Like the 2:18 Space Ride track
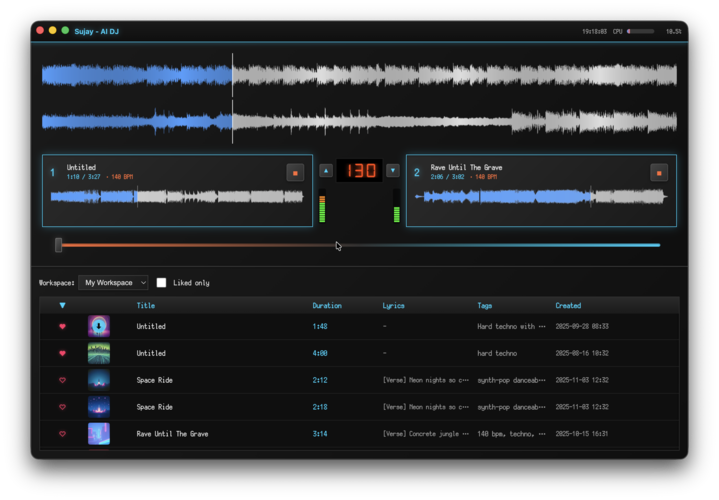This screenshot has width=719, height=500. pyautogui.click(x=62, y=407)
